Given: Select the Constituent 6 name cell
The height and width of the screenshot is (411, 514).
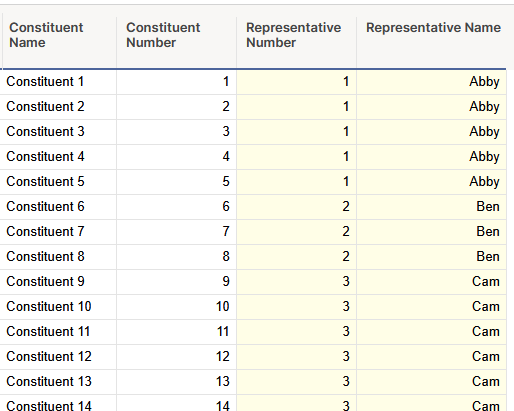Looking at the screenshot, I should tap(58, 207).
